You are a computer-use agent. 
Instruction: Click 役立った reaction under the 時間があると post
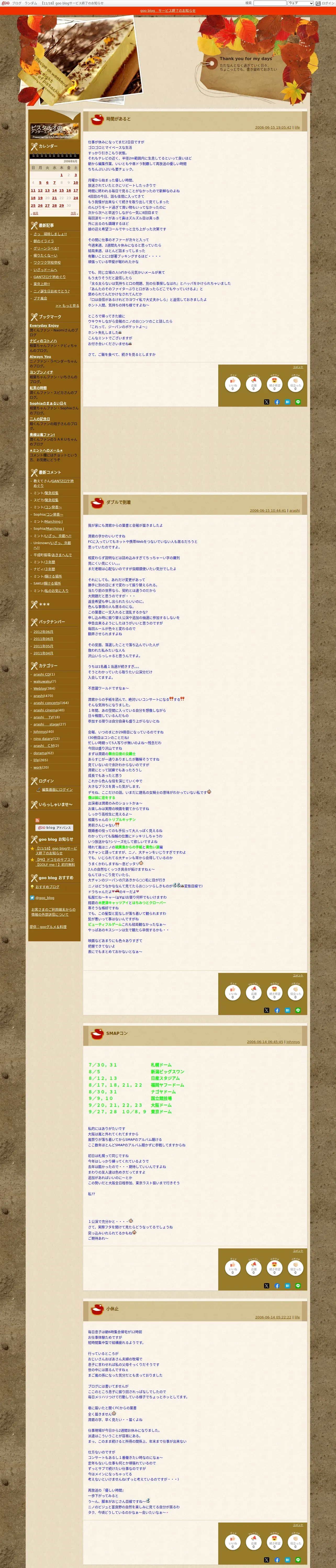tap(296, 384)
